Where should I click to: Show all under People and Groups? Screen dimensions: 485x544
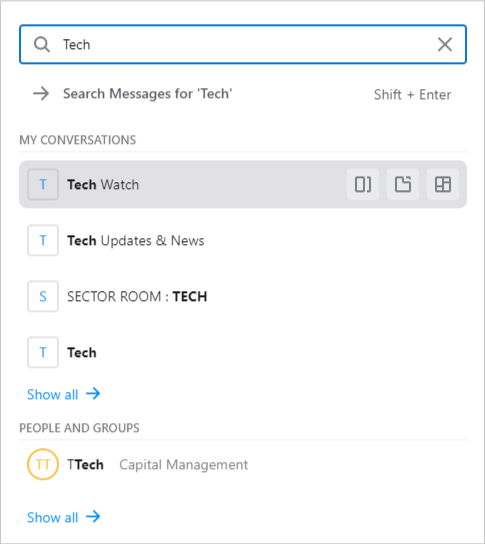pyautogui.click(x=63, y=517)
